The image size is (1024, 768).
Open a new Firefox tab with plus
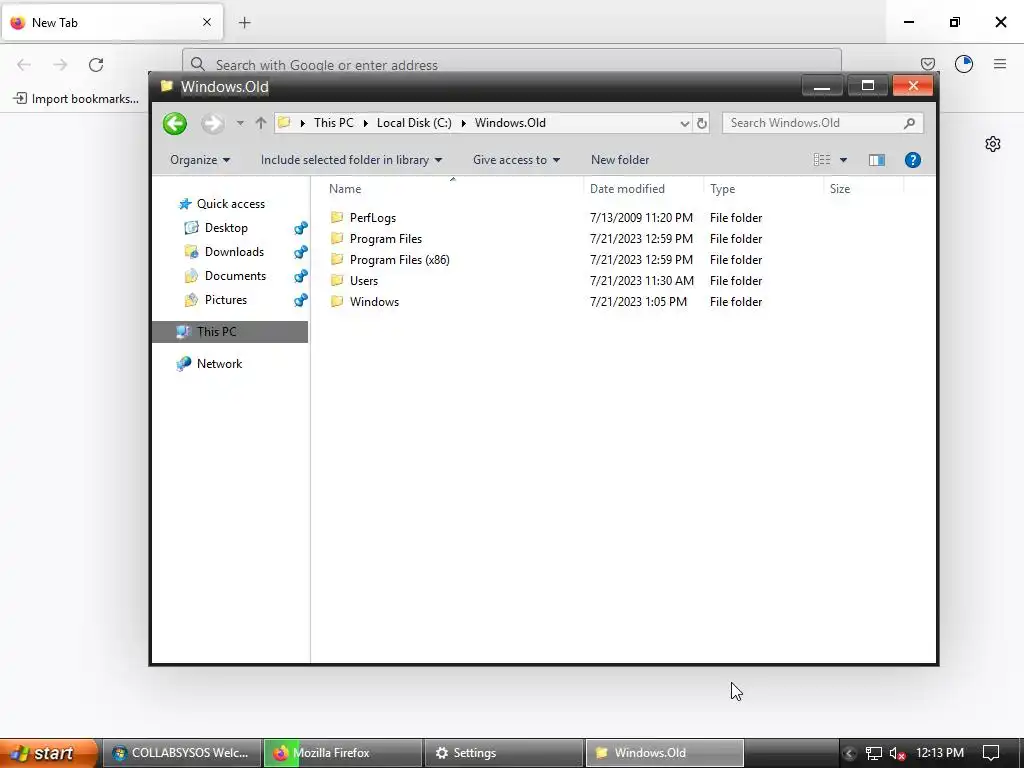click(x=244, y=23)
